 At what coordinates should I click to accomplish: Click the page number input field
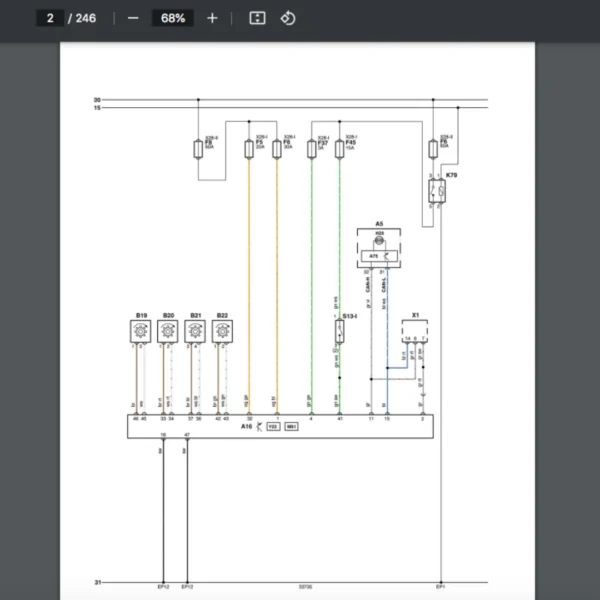(x=50, y=18)
